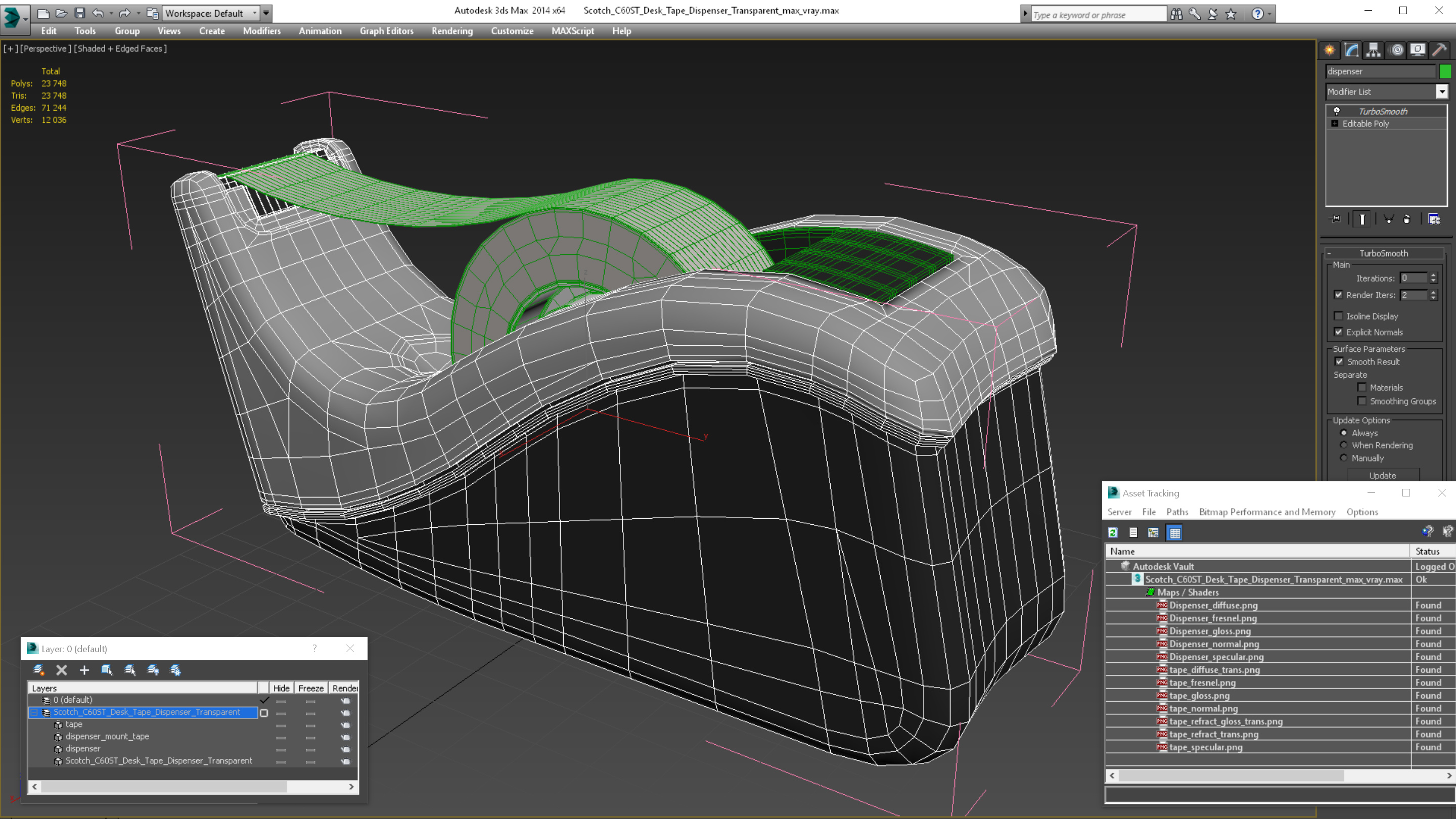Open the Graph Editors menu
The width and height of the screenshot is (1456, 819).
(x=386, y=31)
